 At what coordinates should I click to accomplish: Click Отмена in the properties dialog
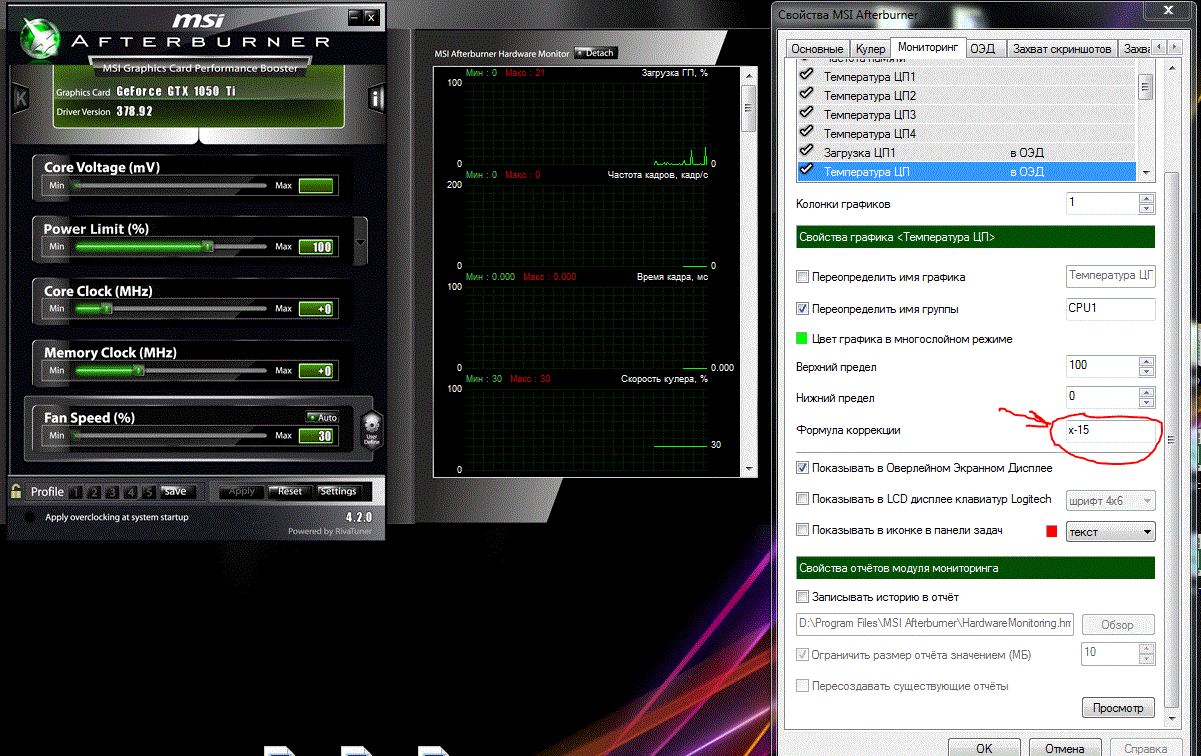pyautogui.click(x=1063, y=747)
